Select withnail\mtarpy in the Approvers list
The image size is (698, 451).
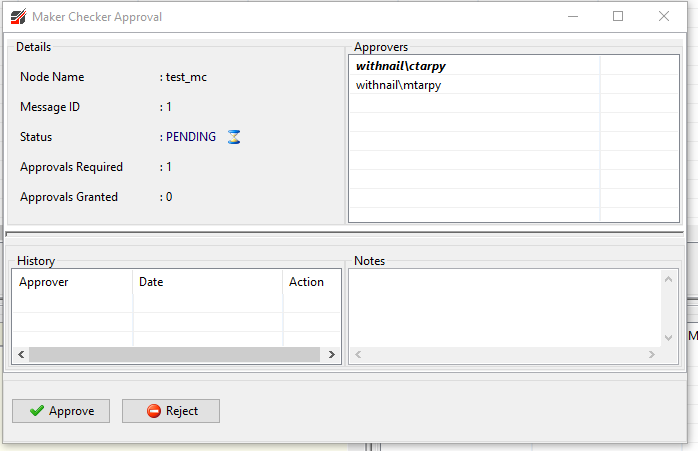point(398,85)
